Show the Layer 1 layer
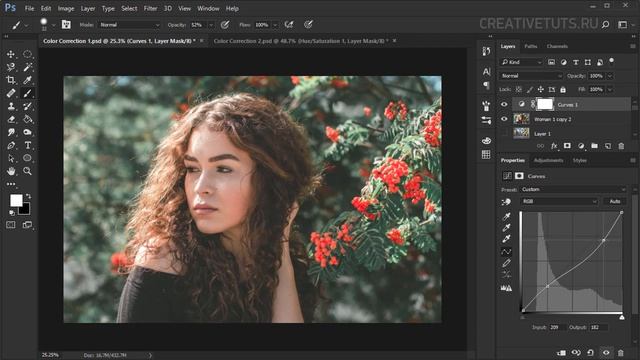This screenshot has height=360, width=640. [x=504, y=133]
